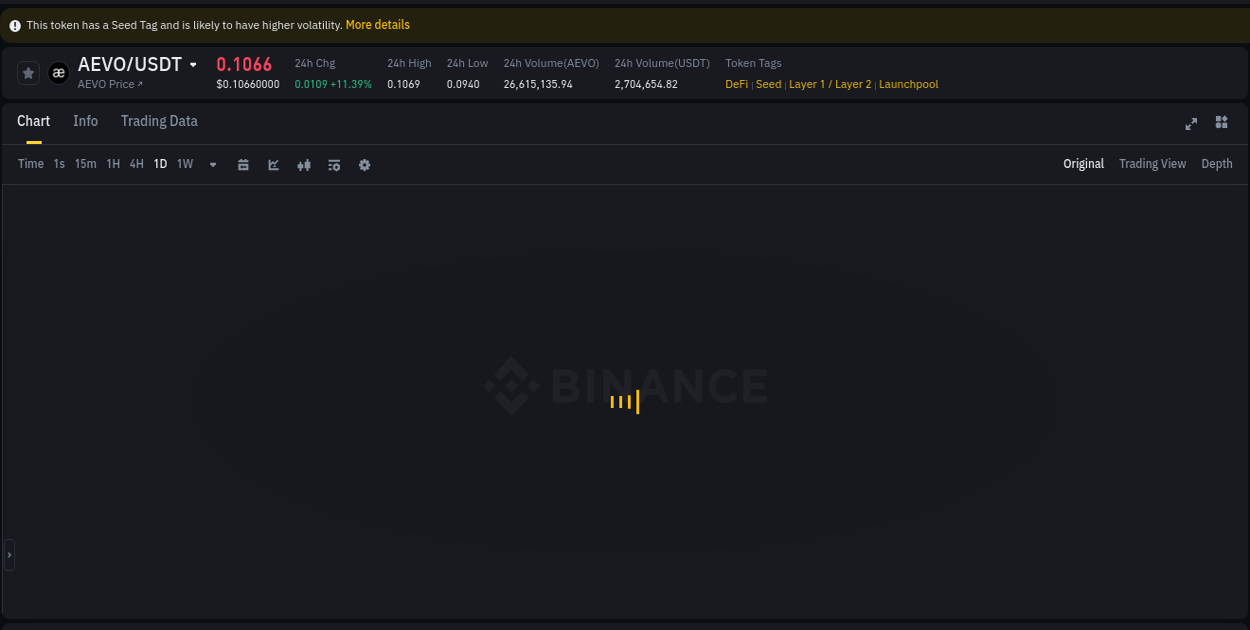This screenshot has height=630, width=1250.
Task: Expand the chart to fullscreen with the arrows icon
Action: click(x=1191, y=124)
